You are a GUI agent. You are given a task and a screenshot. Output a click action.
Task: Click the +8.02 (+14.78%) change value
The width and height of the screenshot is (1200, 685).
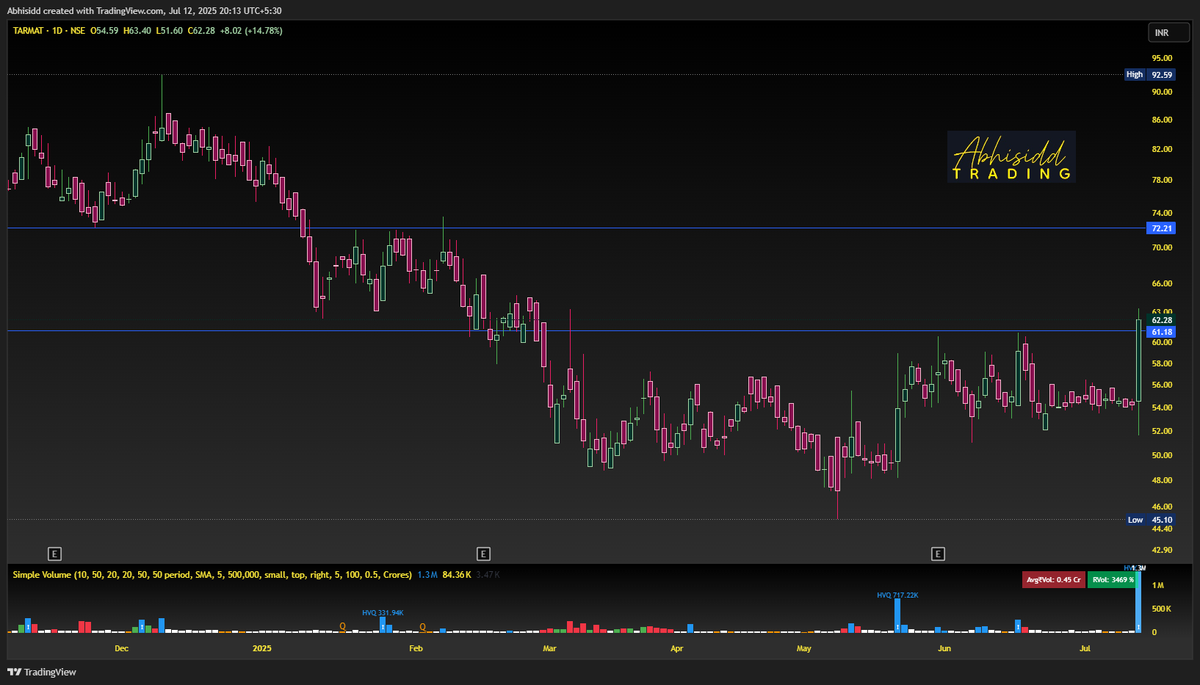250,31
